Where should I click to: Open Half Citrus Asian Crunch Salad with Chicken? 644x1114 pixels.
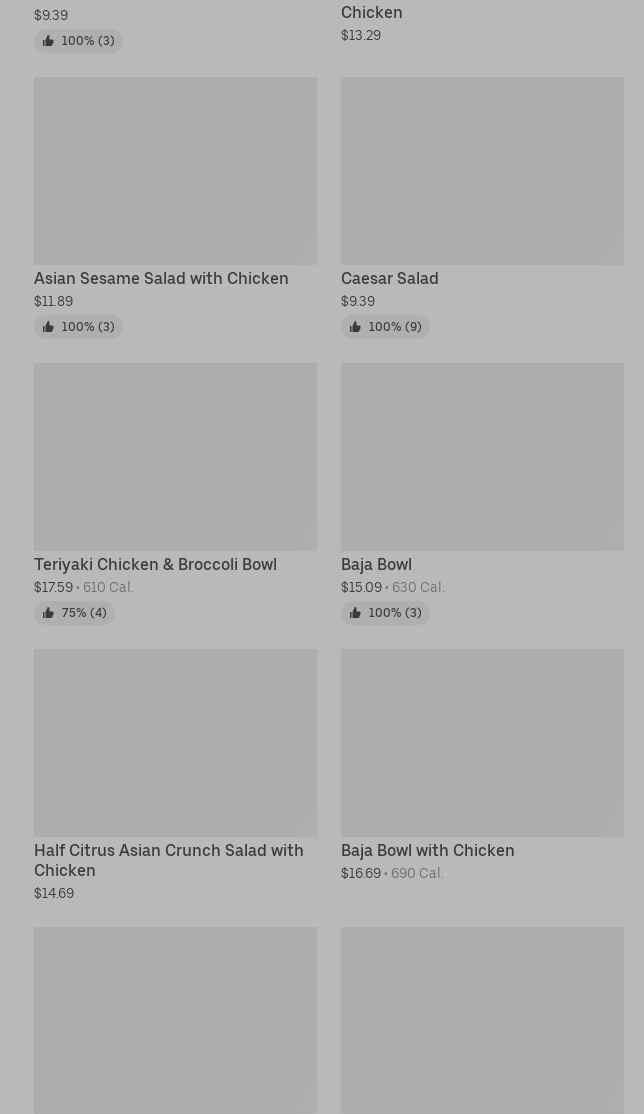tap(168, 860)
